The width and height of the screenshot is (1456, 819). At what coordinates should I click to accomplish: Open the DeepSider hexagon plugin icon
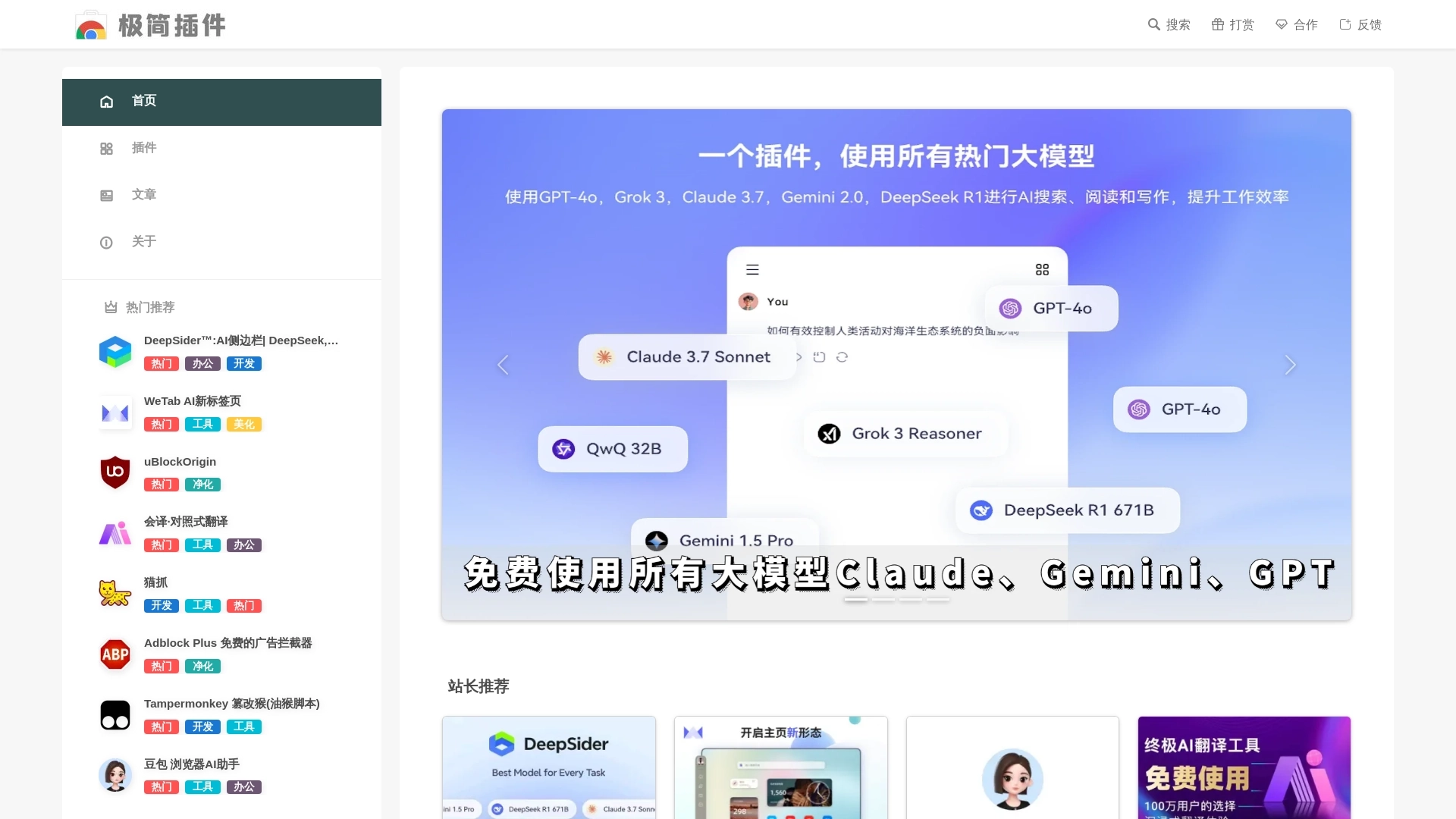click(115, 352)
